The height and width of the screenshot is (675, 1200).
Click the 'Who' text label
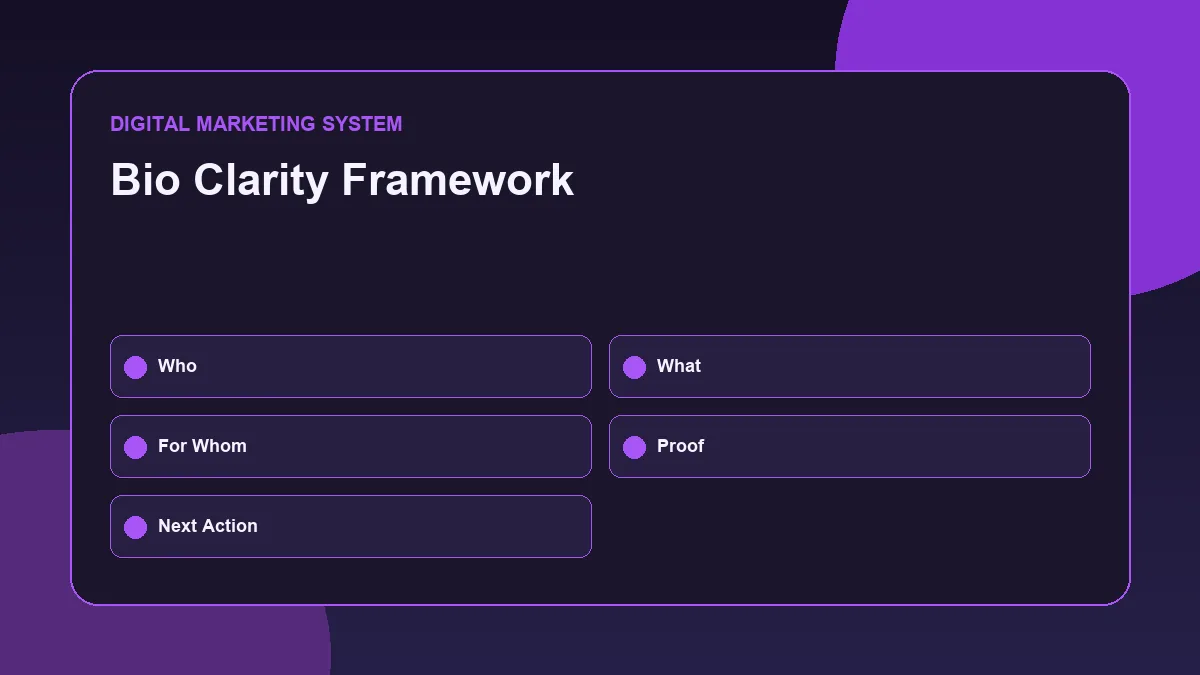(177, 366)
